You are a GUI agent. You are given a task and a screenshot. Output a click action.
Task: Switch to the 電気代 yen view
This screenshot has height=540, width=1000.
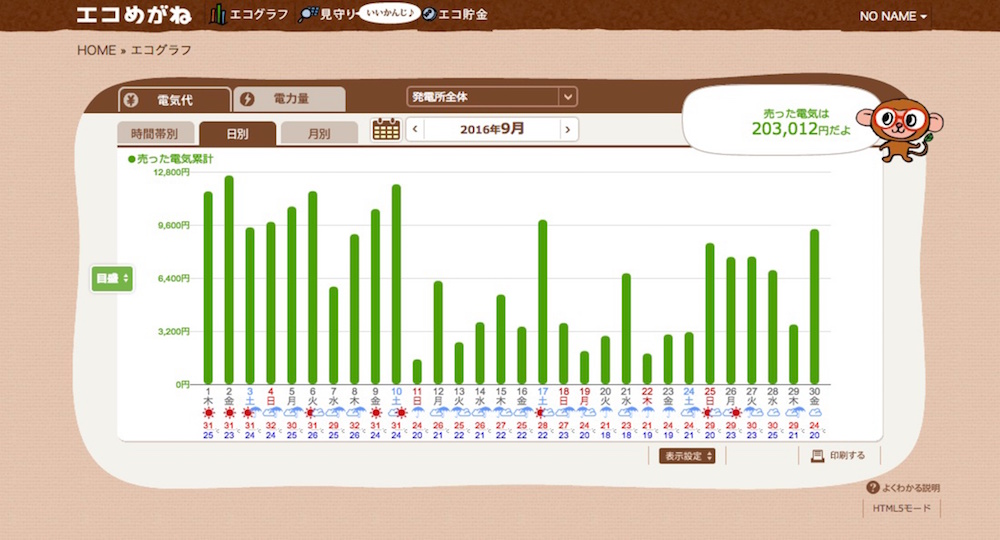click(174, 100)
